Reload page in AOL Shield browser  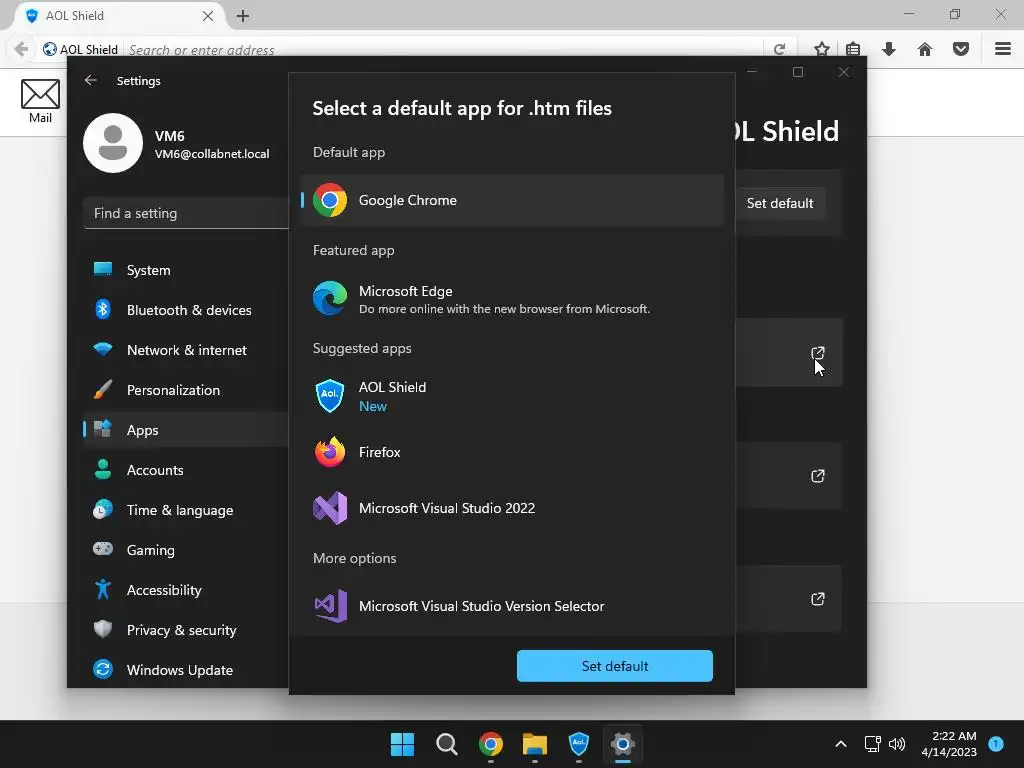(779, 49)
